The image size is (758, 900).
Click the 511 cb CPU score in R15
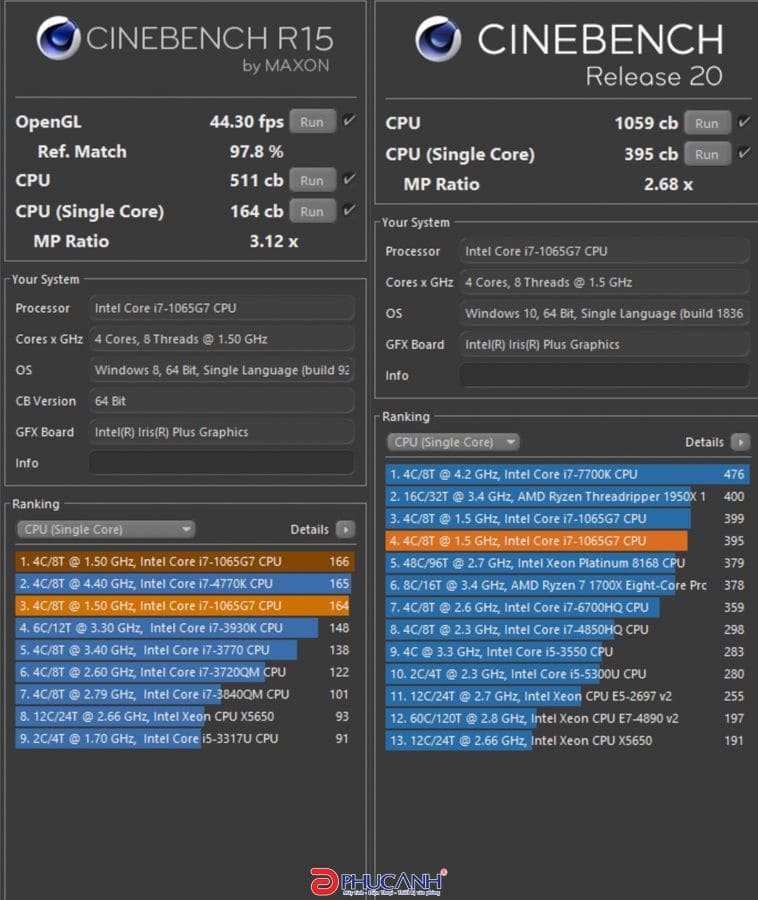(256, 180)
